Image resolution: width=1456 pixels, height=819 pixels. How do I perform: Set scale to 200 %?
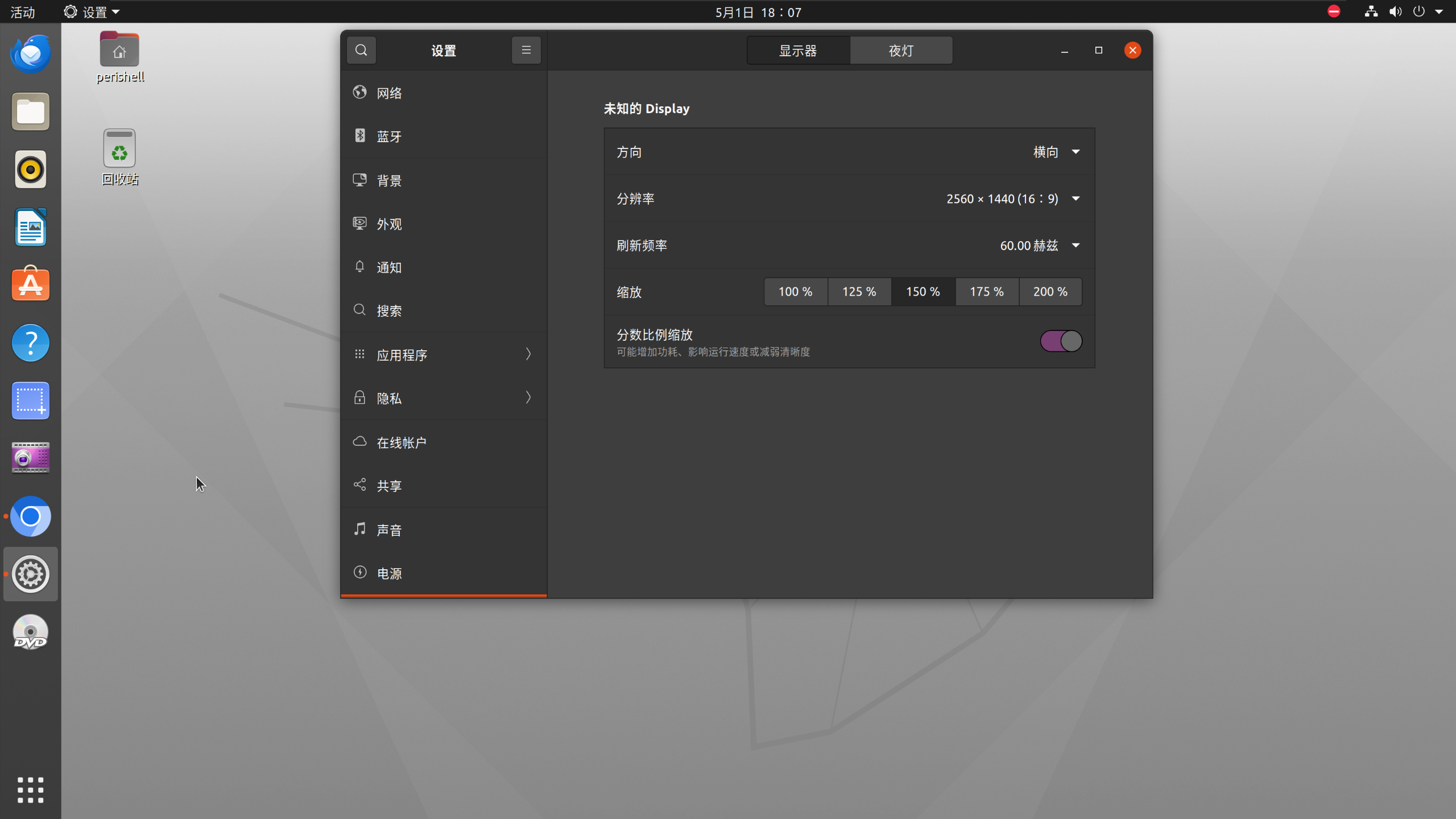[1050, 292]
